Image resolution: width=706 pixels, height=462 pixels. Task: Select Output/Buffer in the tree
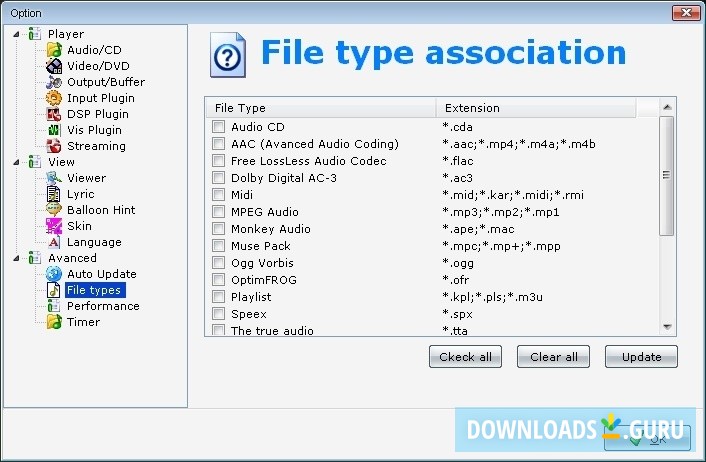106,82
